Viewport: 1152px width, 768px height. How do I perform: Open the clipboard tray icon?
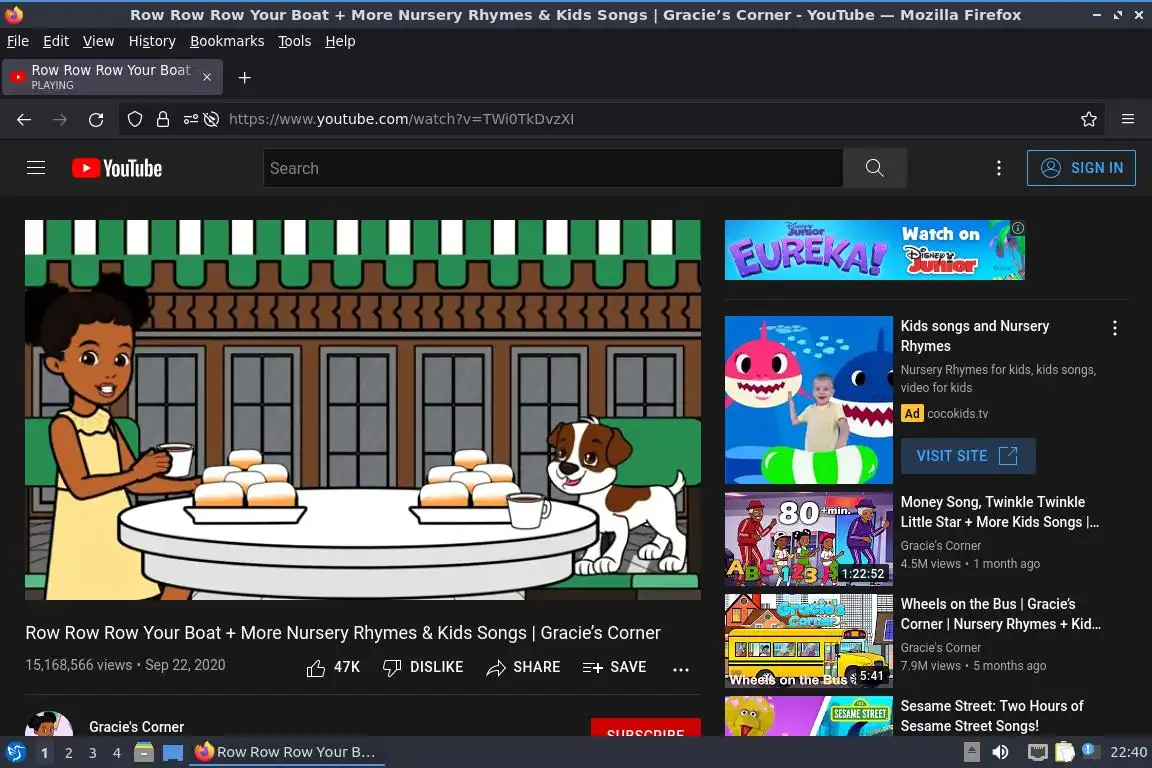point(1065,752)
